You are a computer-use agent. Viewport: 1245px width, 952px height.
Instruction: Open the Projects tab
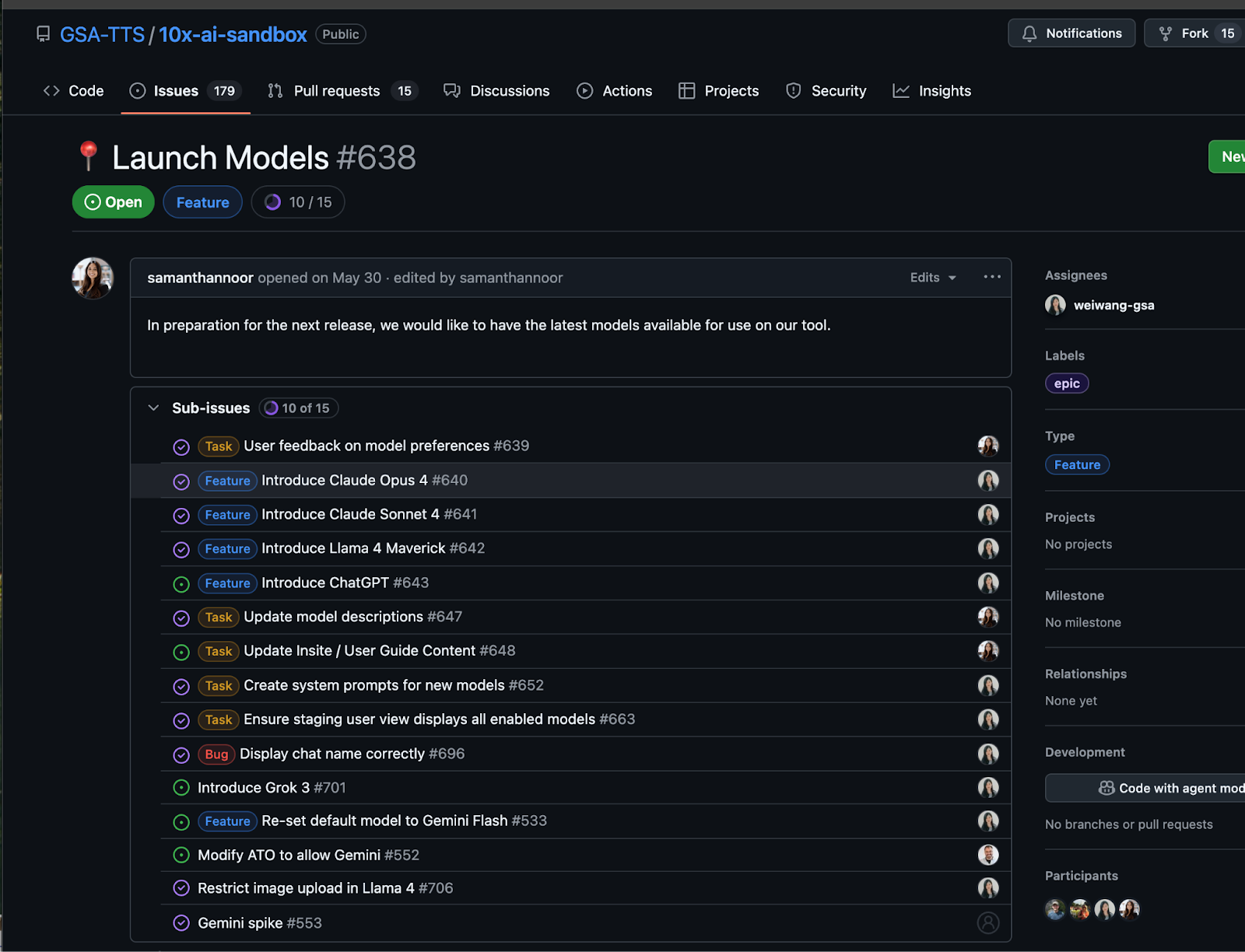tap(718, 91)
